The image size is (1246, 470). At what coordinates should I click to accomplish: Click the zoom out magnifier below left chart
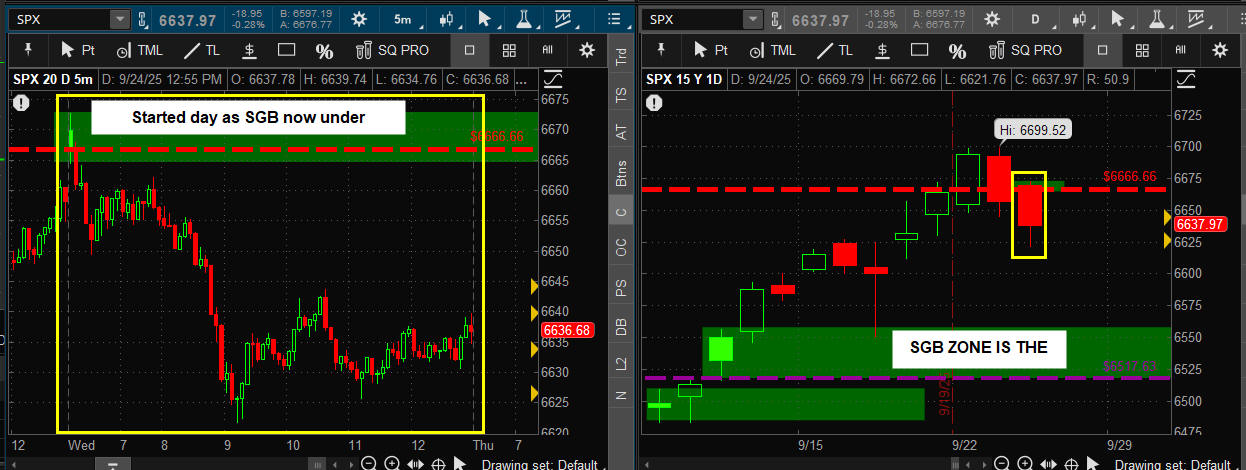pyautogui.click(x=369, y=464)
